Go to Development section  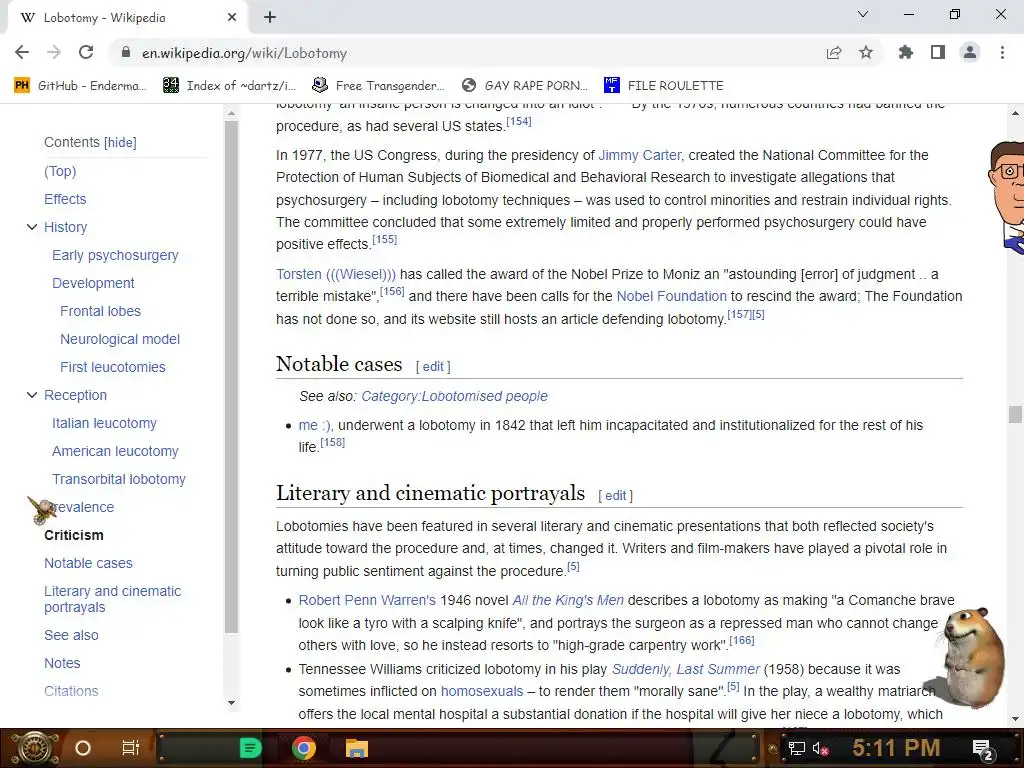tap(93, 283)
